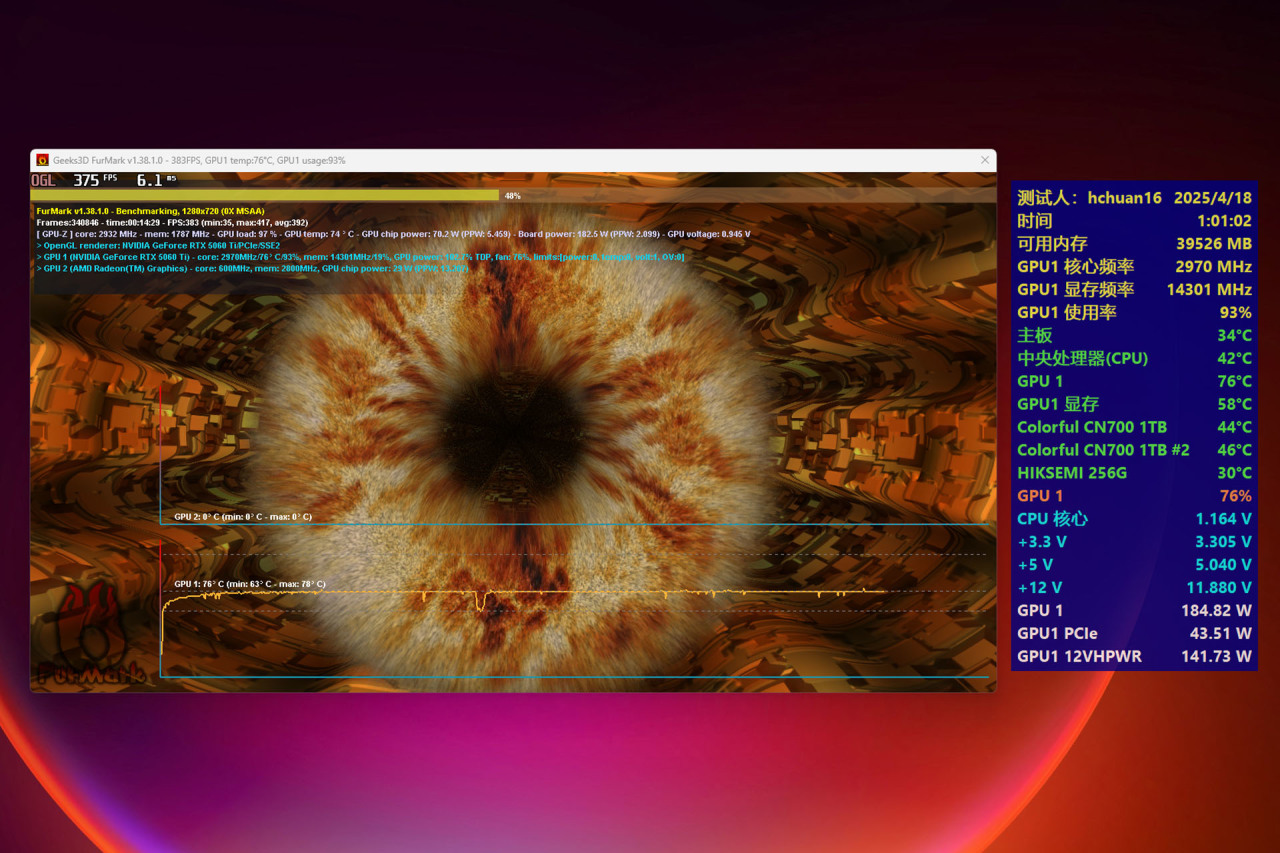This screenshot has height=853, width=1280.
Task: Click the "中央处理器(CPU)" 42°C row
Action: coord(1134,358)
